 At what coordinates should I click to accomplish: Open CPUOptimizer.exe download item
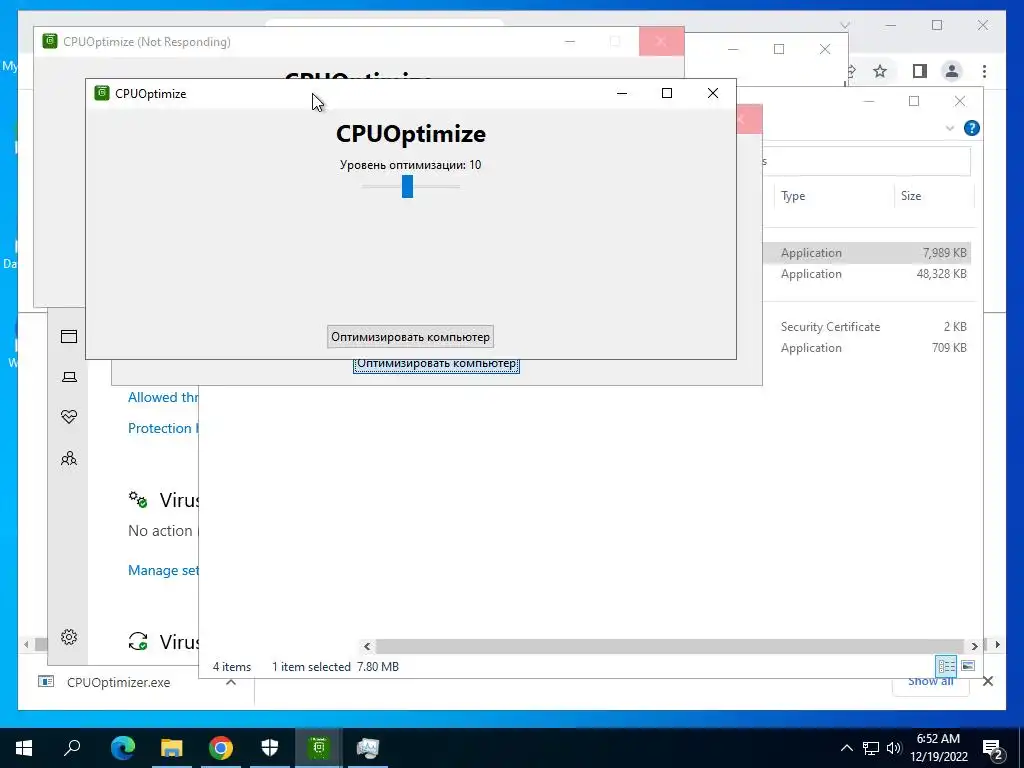click(118, 682)
